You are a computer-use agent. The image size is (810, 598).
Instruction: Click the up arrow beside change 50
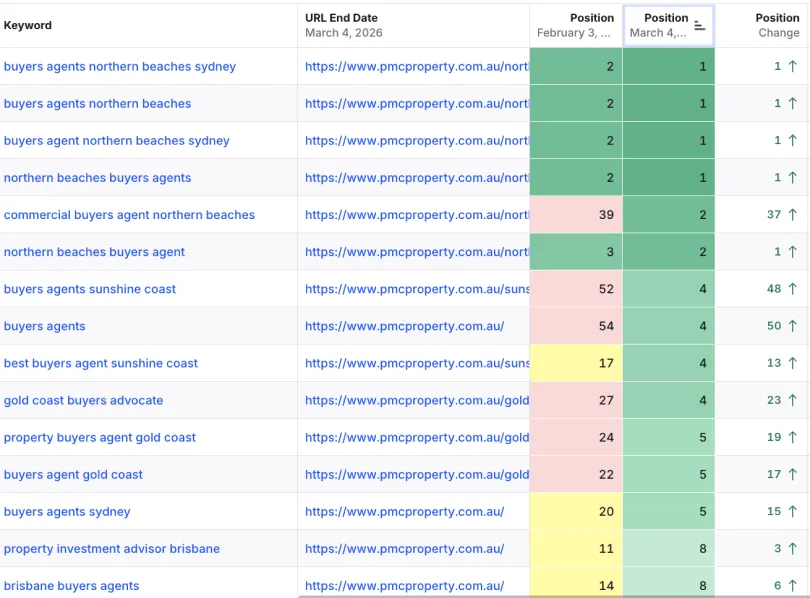[x=792, y=326]
